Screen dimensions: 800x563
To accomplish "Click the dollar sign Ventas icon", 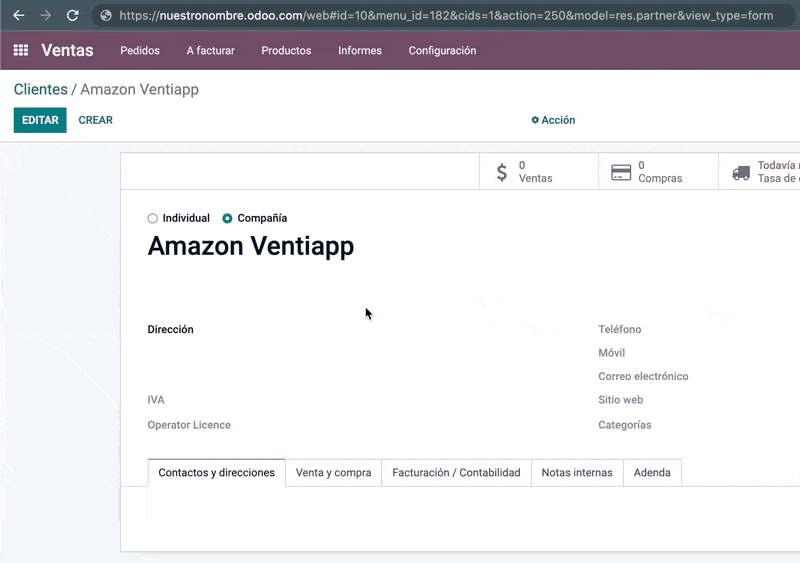I will (x=502, y=172).
